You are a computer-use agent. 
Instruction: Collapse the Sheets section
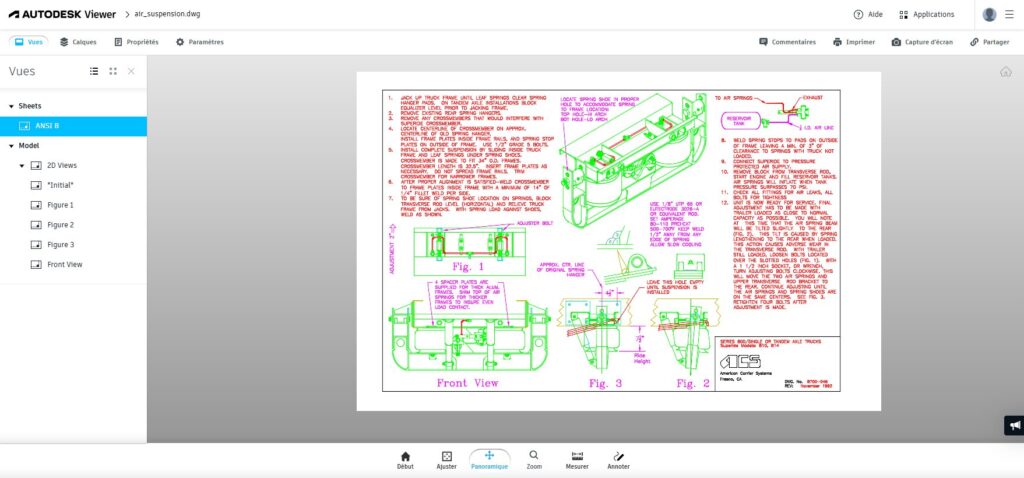(x=11, y=106)
